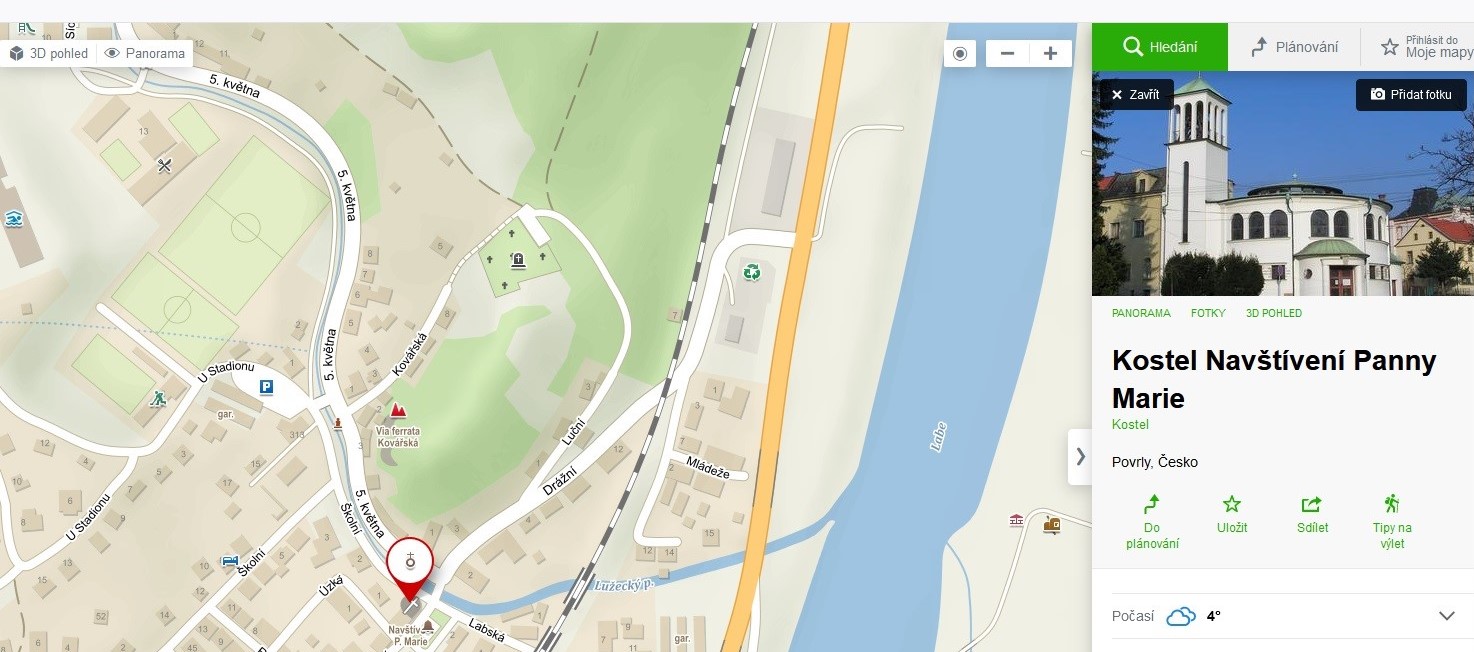The height and width of the screenshot is (652, 1474).
Task: Click the Via ferrata Kovářská mountain icon
Action: [x=398, y=410]
